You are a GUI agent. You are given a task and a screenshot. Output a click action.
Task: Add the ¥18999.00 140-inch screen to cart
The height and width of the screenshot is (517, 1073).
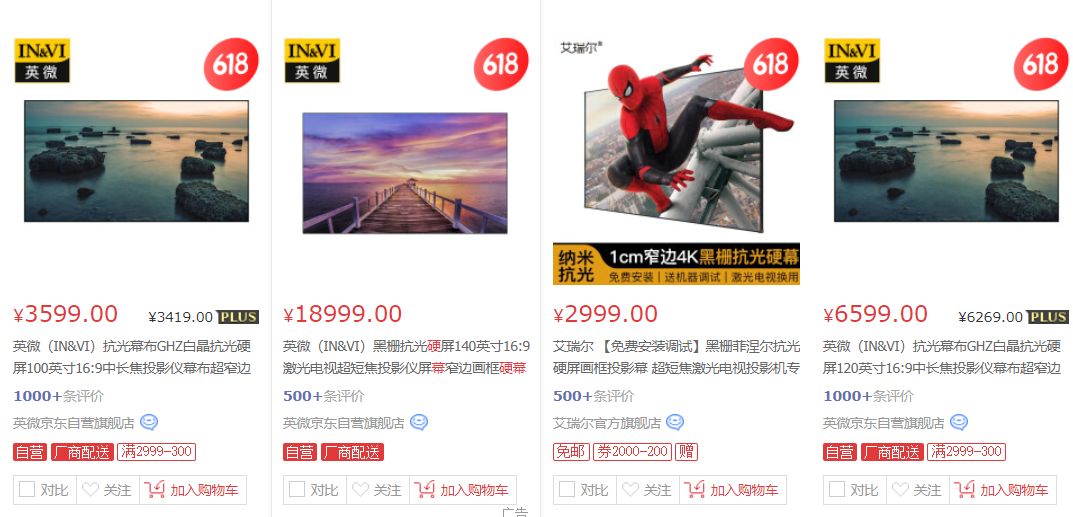(x=463, y=490)
